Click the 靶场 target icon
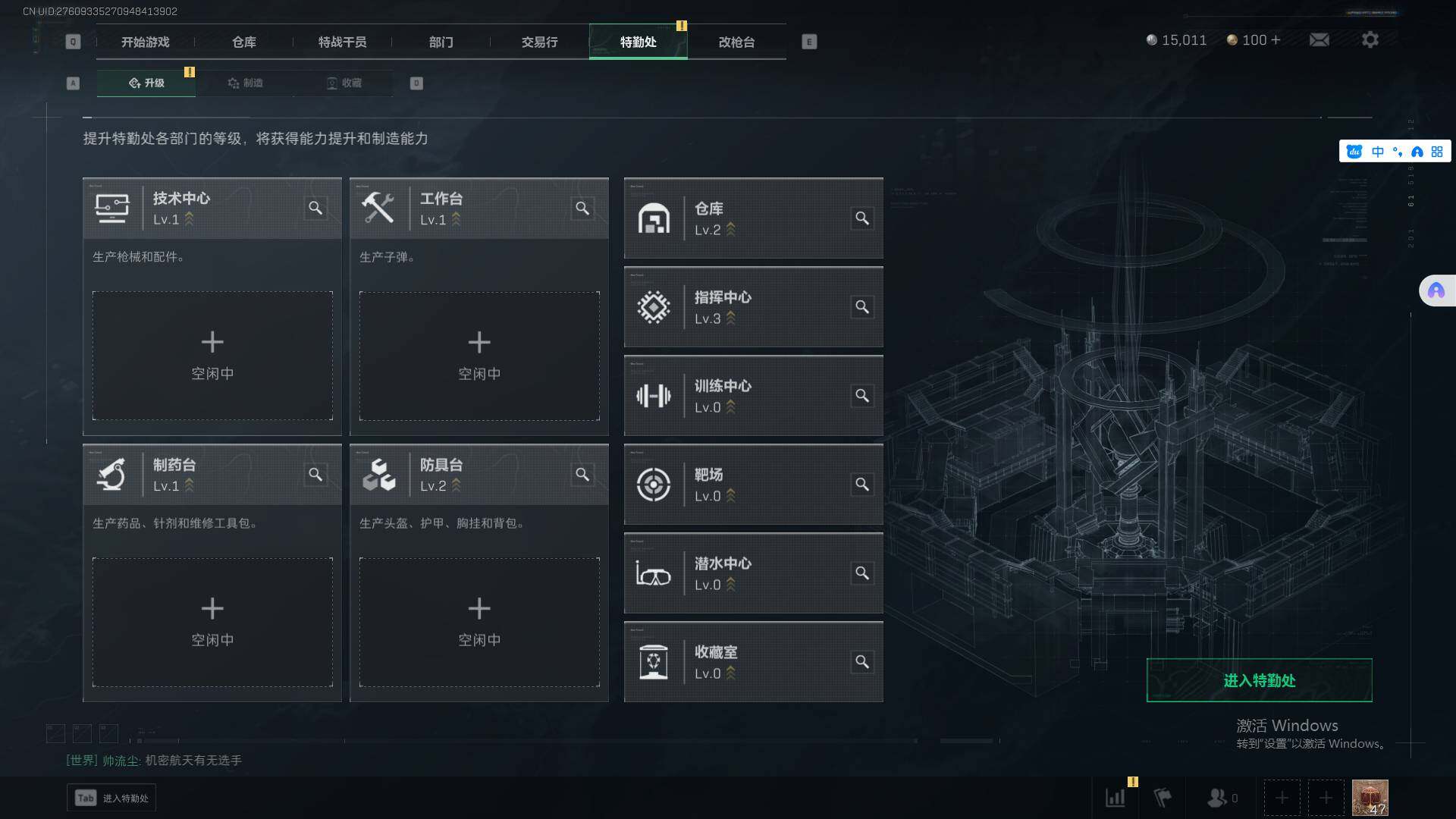The image size is (1456, 819). (x=654, y=485)
